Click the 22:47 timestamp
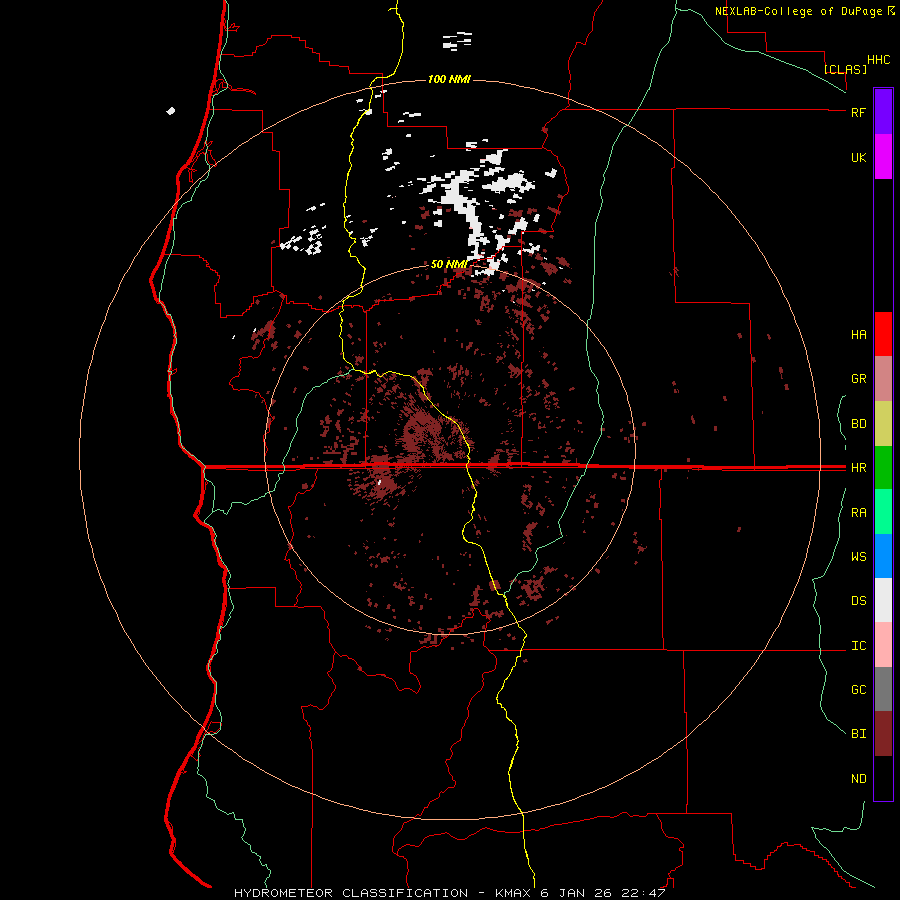 pyautogui.click(x=643, y=893)
